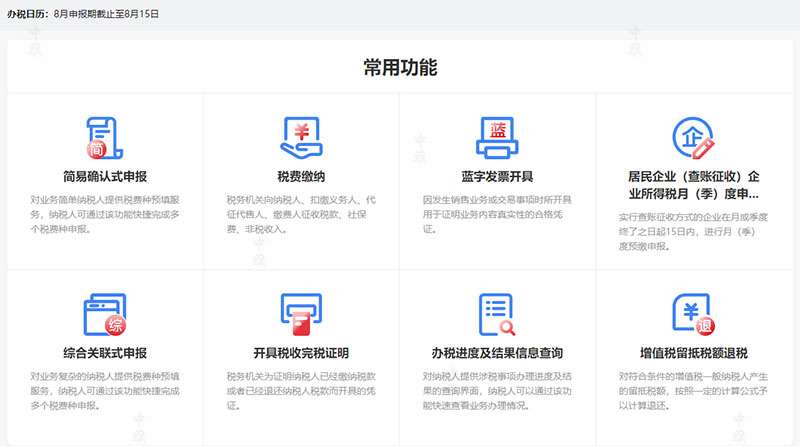The height and width of the screenshot is (446, 800).
Task: Open 居民企业(查账征收)企业所得税月(季)度申报 title
Action: [x=693, y=185]
